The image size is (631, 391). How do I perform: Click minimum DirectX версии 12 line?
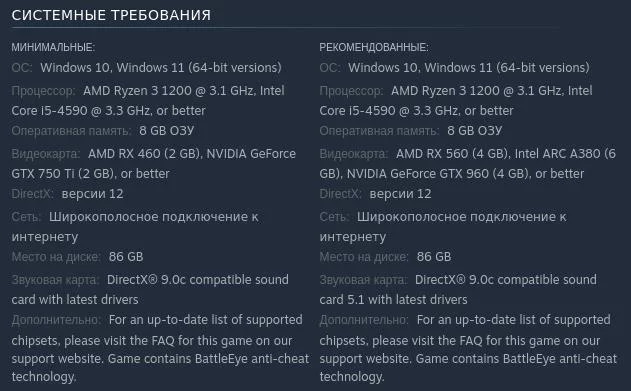coord(67,194)
